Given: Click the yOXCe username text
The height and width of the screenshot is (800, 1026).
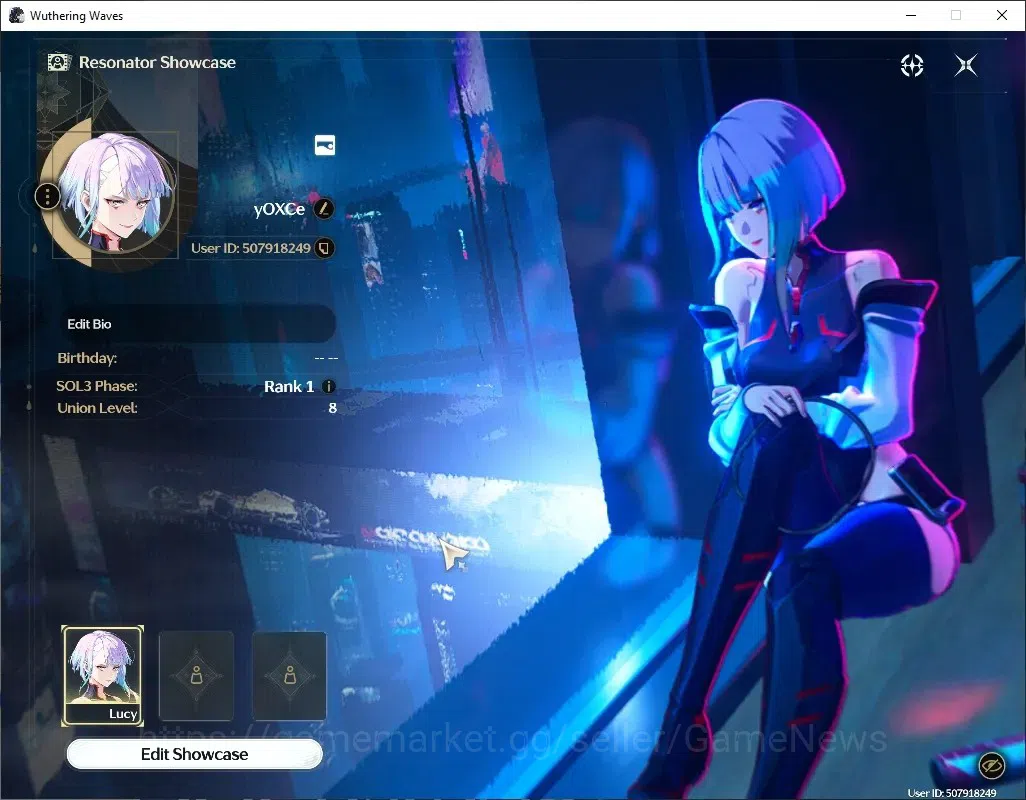Looking at the screenshot, I should 279,209.
